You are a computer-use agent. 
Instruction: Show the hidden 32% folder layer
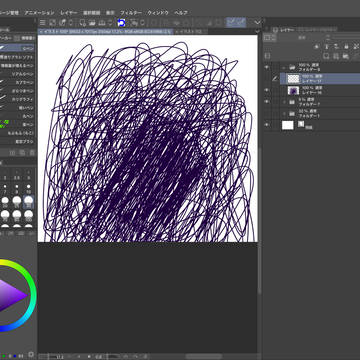266,113
